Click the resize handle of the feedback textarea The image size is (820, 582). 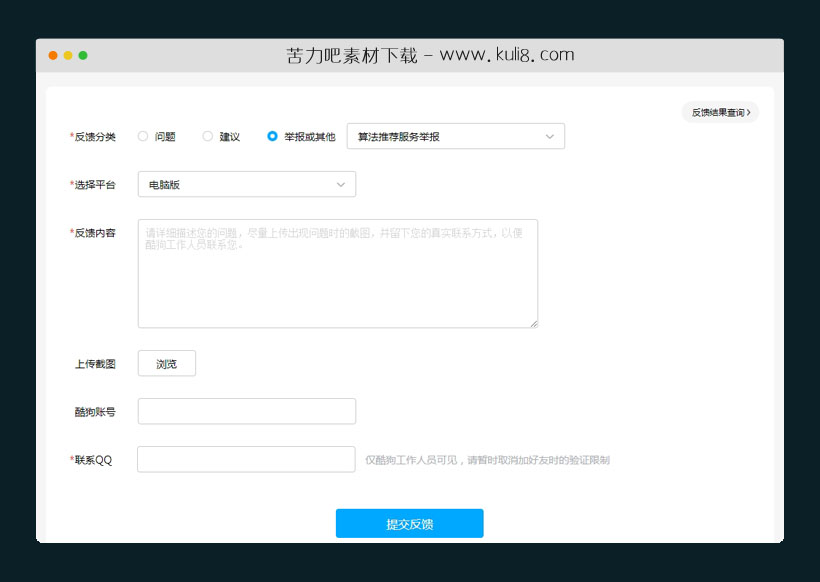533,322
